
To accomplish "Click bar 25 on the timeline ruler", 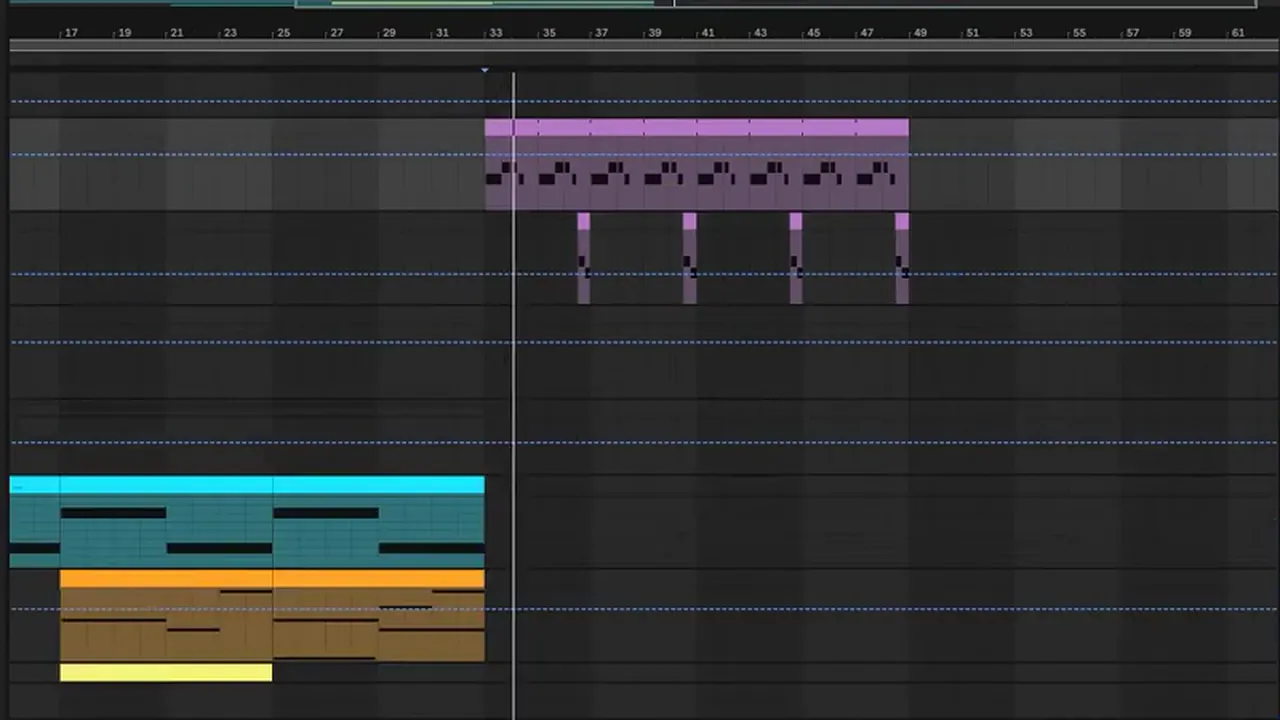I will click(x=283, y=33).
